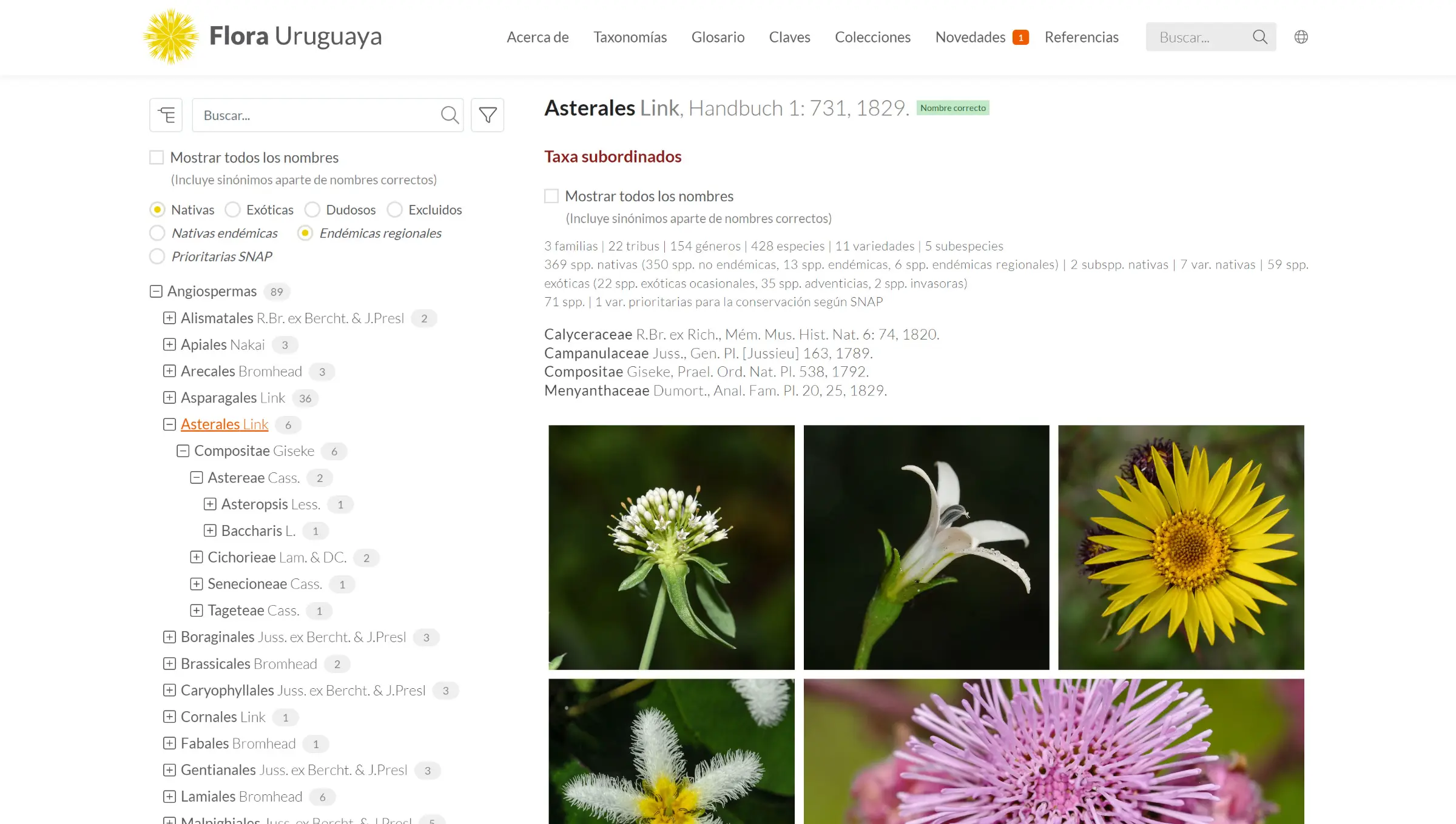Expand the Baccharis L. genus node
Viewport: 1456px width, 824px height.
(x=210, y=531)
